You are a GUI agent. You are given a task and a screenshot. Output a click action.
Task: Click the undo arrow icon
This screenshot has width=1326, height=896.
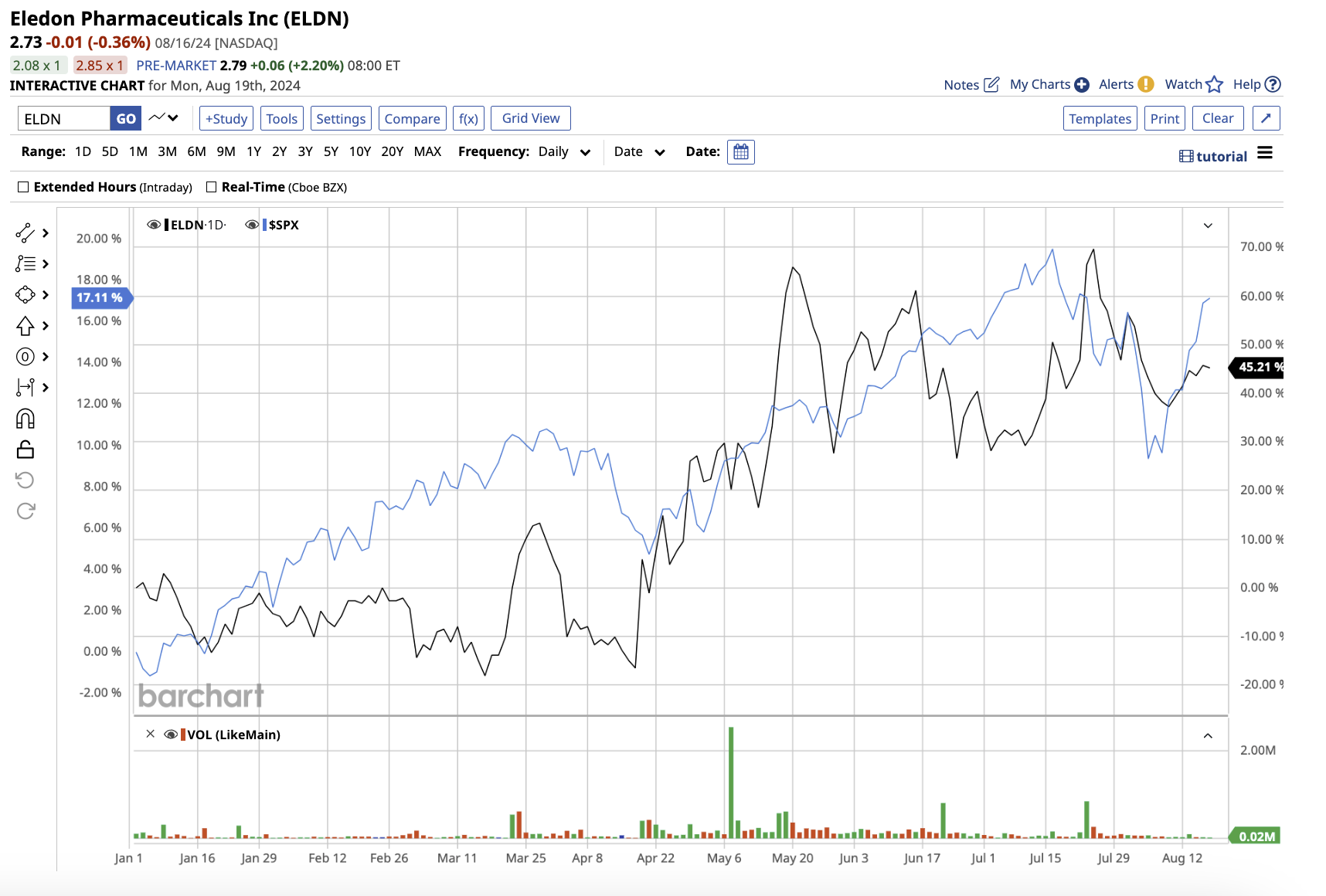pyautogui.click(x=25, y=480)
